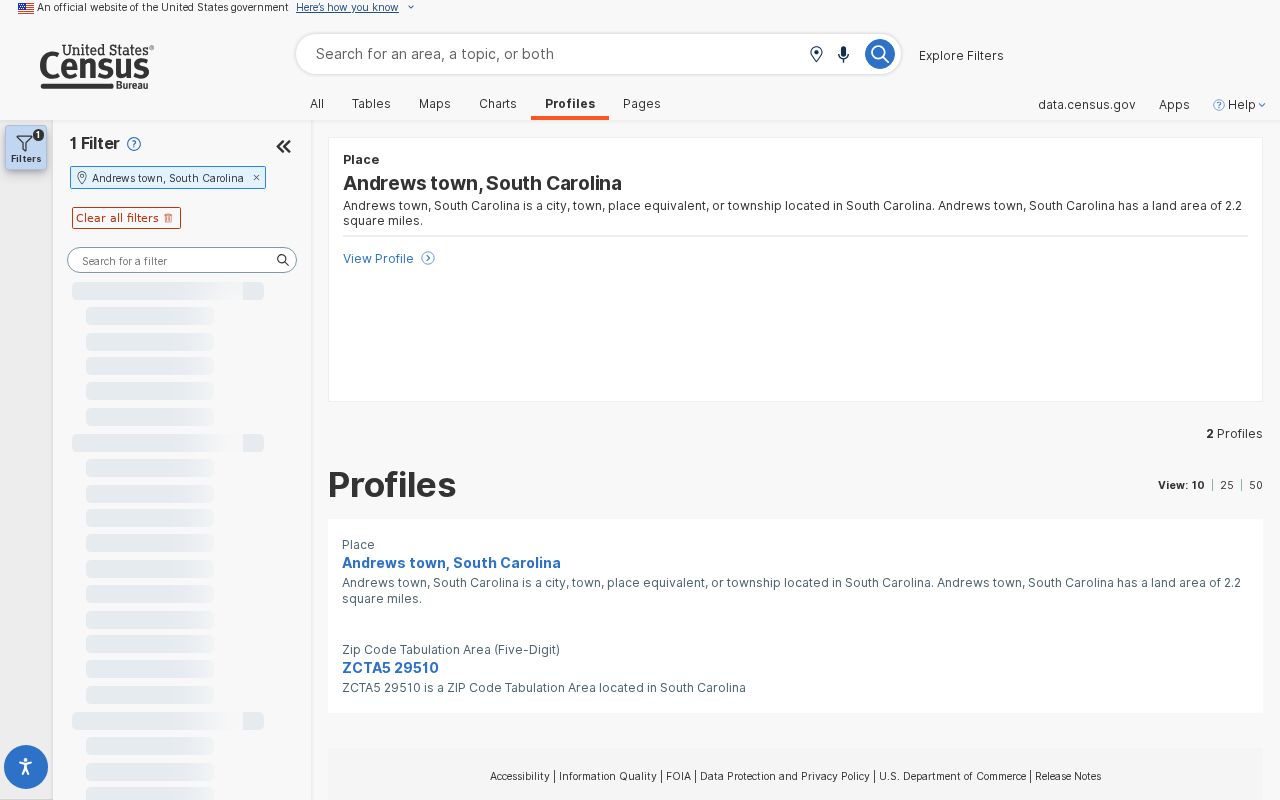The width and height of the screenshot is (1280, 800).
Task: Click the help question mark beside 1 Filter
Action: pos(134,144)
